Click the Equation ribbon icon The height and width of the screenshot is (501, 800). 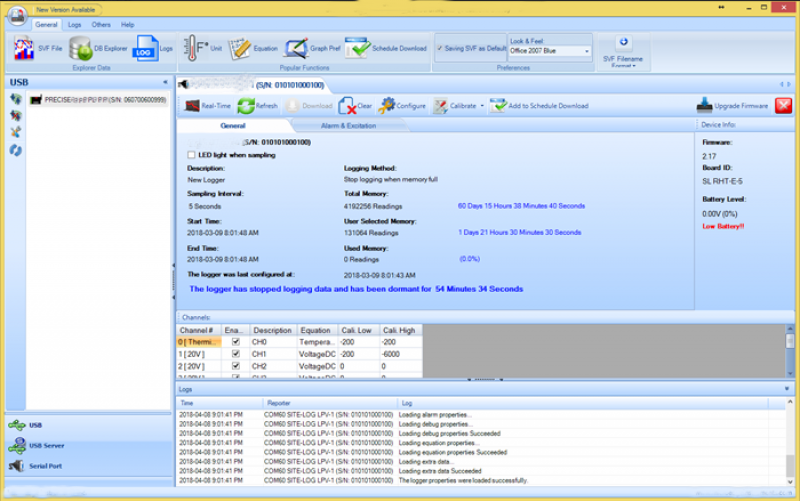[240, 48]
